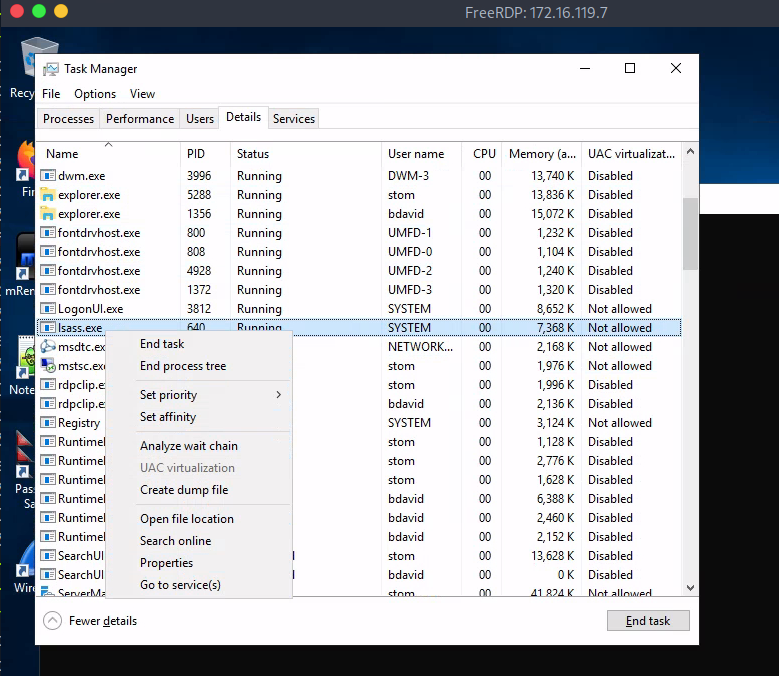
Task: Click the Fewer details link
Action: 103,621
